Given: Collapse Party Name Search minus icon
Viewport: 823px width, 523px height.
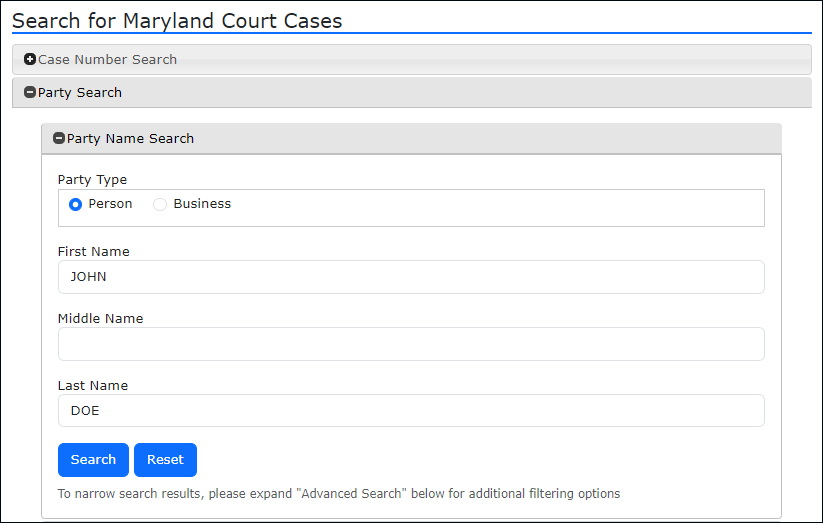Looking at the screenshot, I should coord(59,139).
